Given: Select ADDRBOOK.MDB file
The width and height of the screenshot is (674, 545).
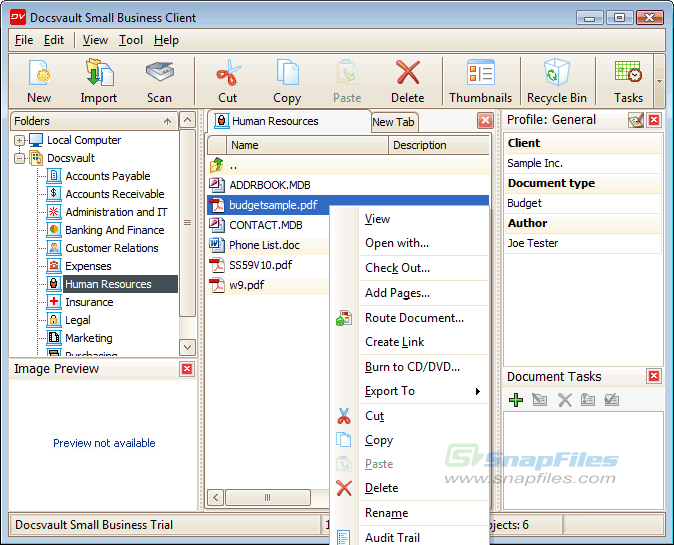Looking at the screenshot, I should coord(270,185).
